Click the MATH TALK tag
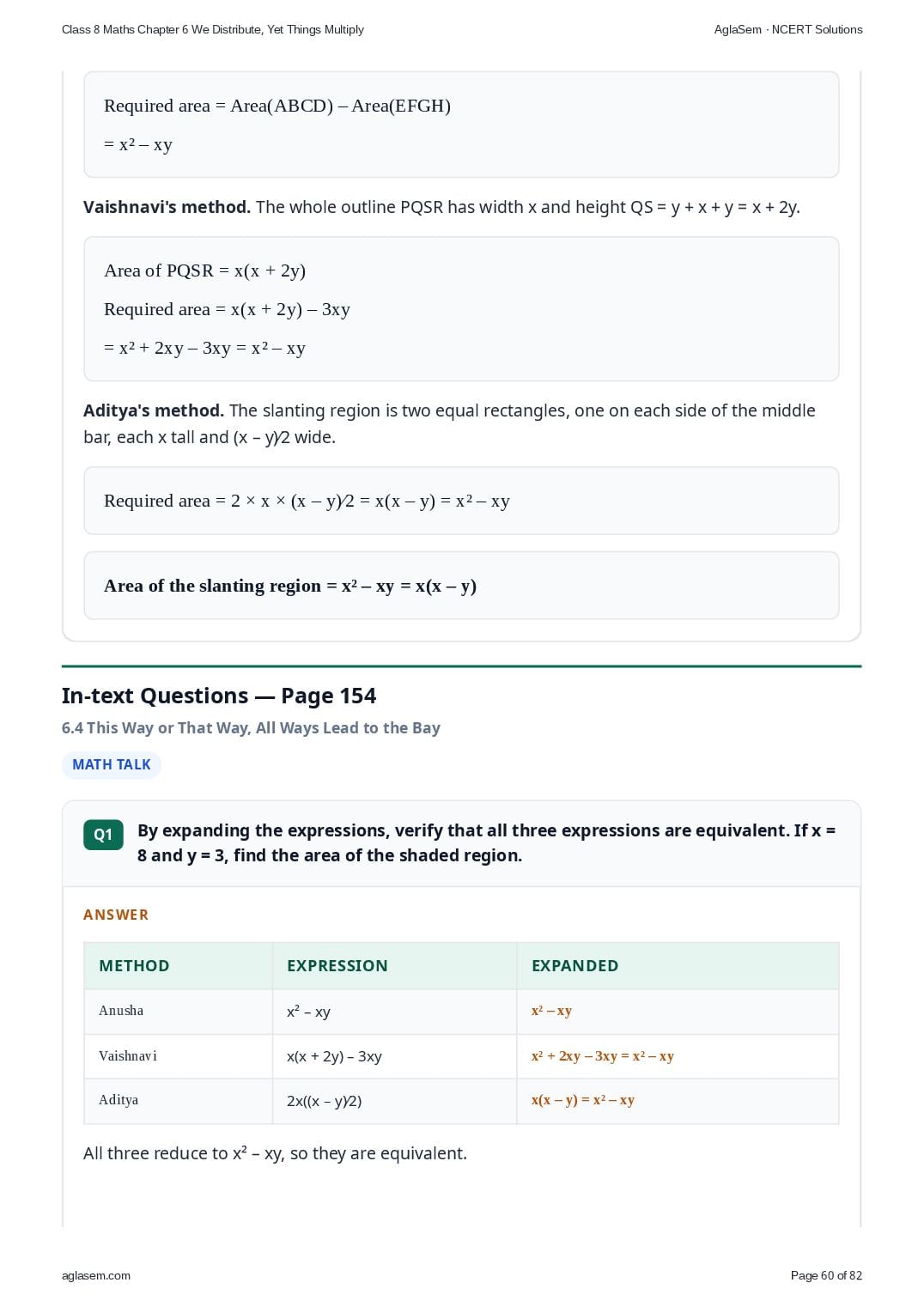Image resolution: width=924 pixels, height=1307 pixels. (x=112, y=764)
